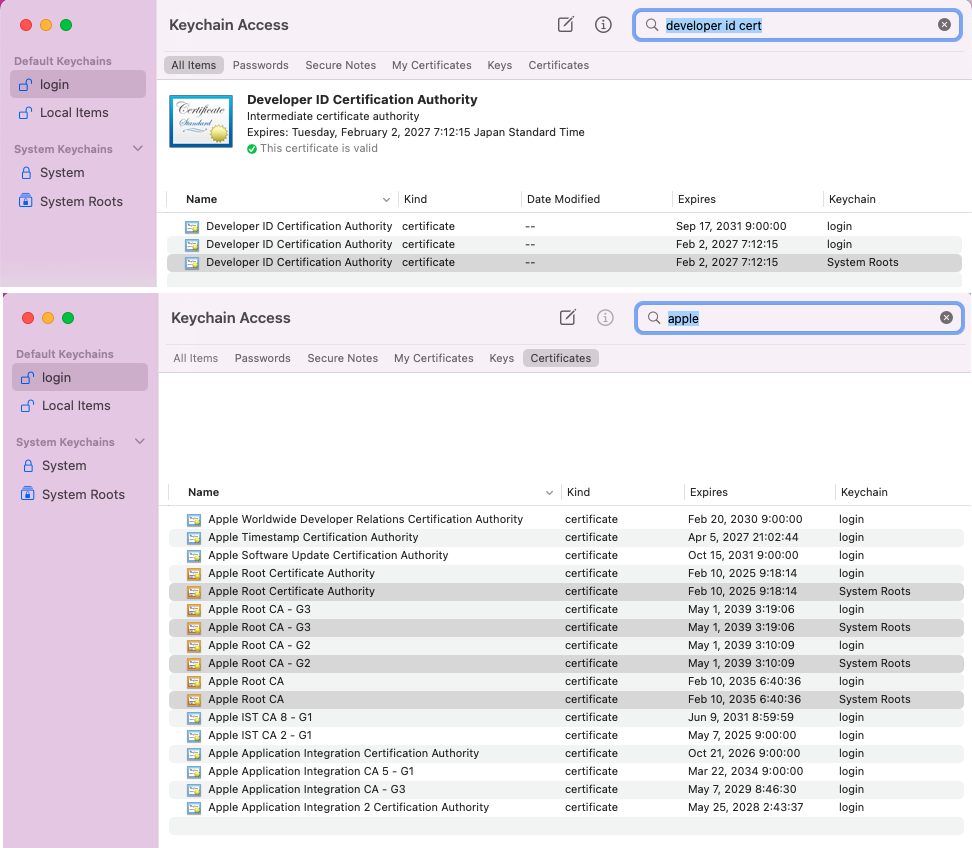Select Apple Application Integration 2 Certification Authority

(x=566, y=807)
